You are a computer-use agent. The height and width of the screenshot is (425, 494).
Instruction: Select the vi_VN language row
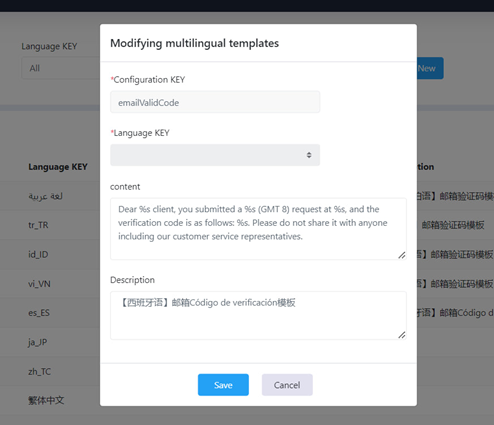pyautogui.click(x=39, y=284)
